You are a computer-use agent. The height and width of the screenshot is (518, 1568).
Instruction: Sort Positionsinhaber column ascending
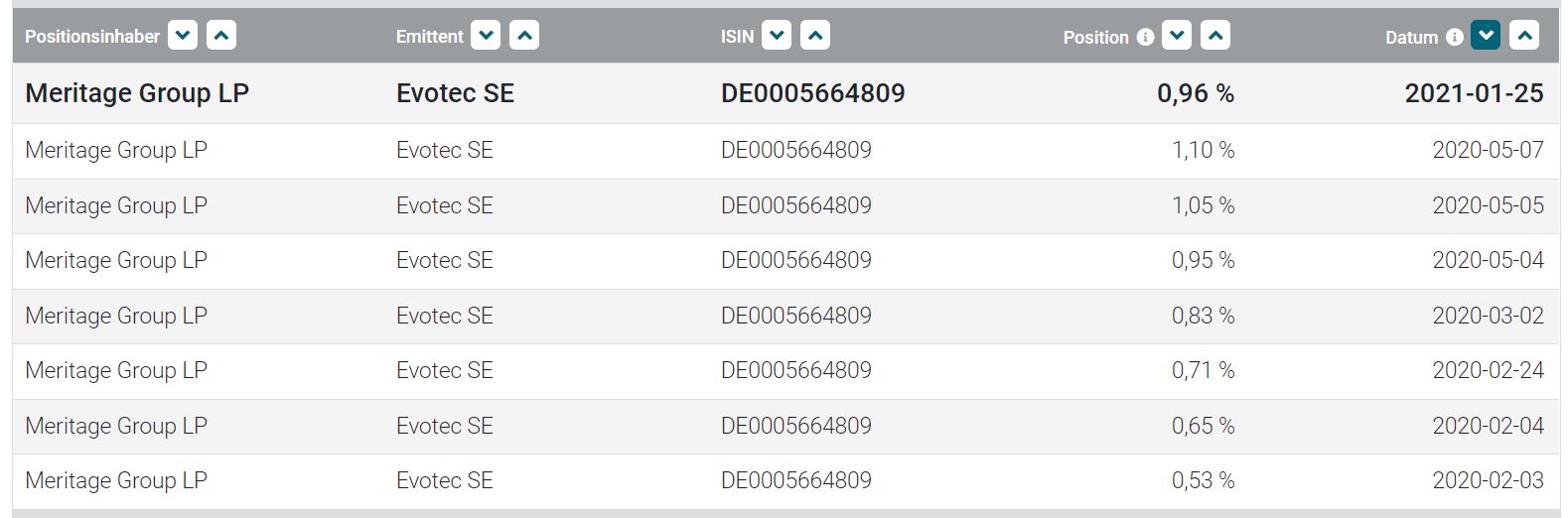[221, 37]
